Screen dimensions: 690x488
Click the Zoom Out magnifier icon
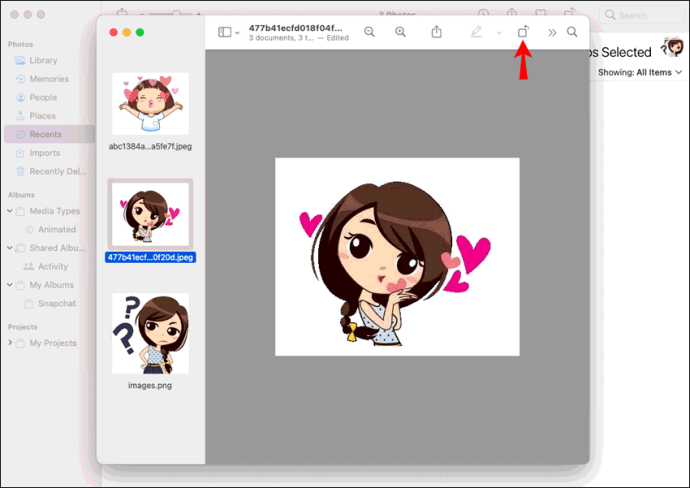[x=370, y=32]
